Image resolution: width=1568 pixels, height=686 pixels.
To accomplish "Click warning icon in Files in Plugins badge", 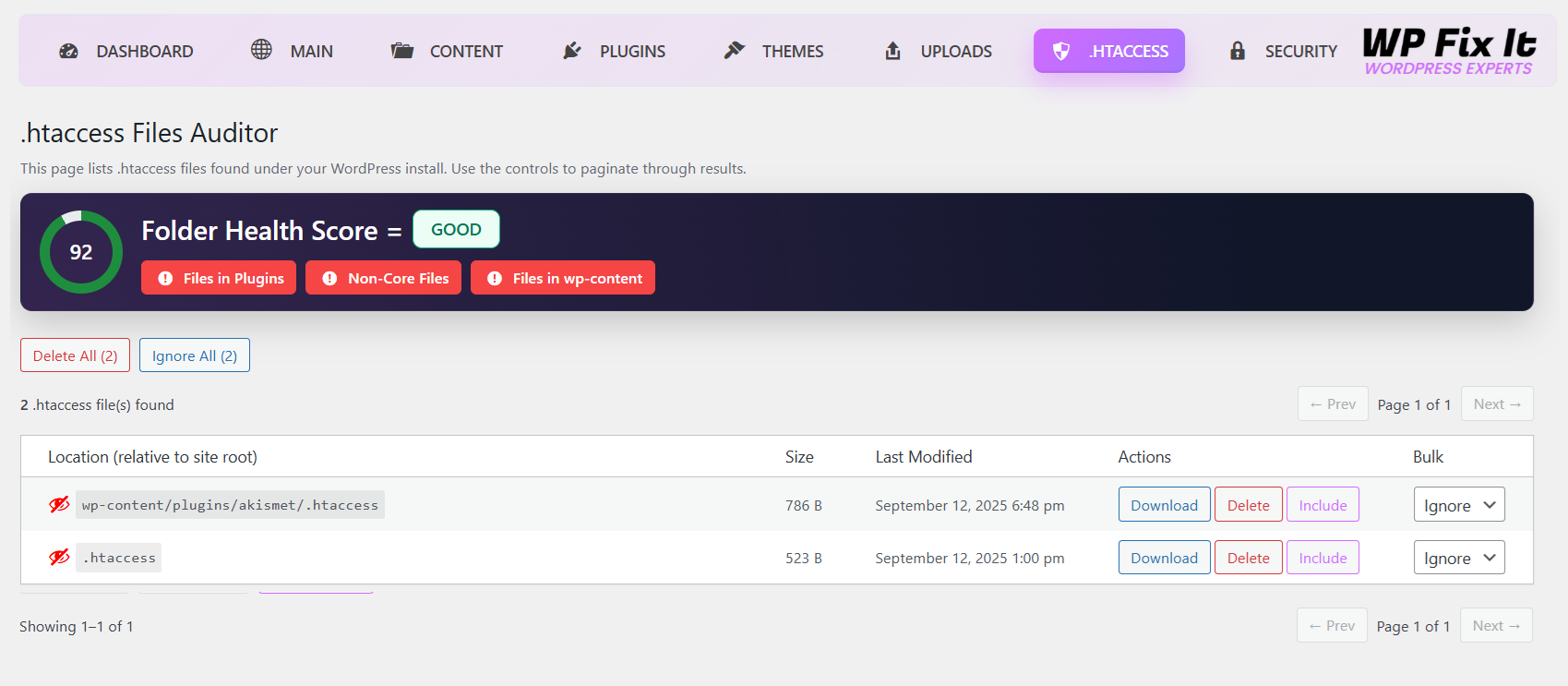I will click(165, 278).
